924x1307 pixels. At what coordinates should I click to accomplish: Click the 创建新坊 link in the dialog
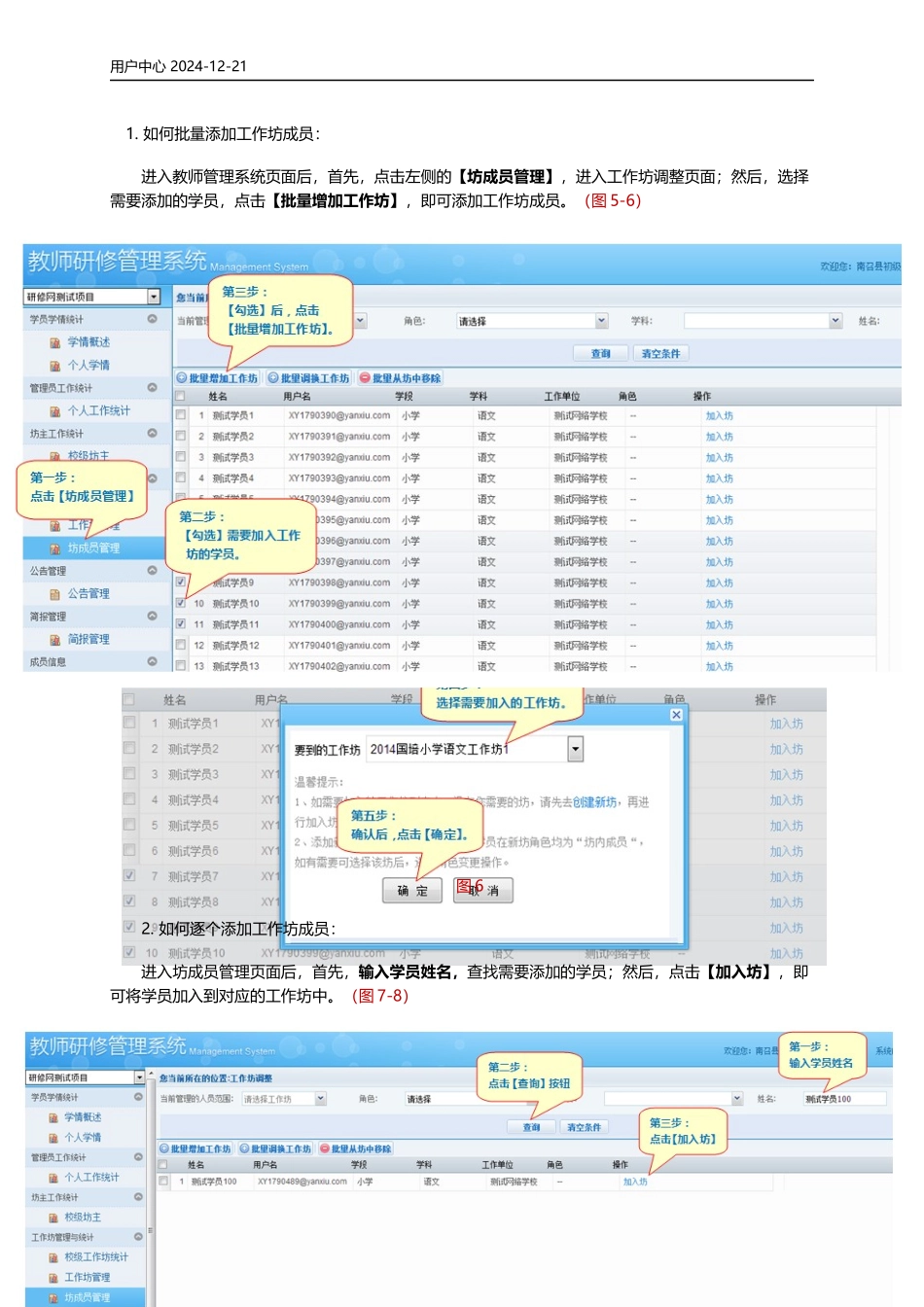594,802
